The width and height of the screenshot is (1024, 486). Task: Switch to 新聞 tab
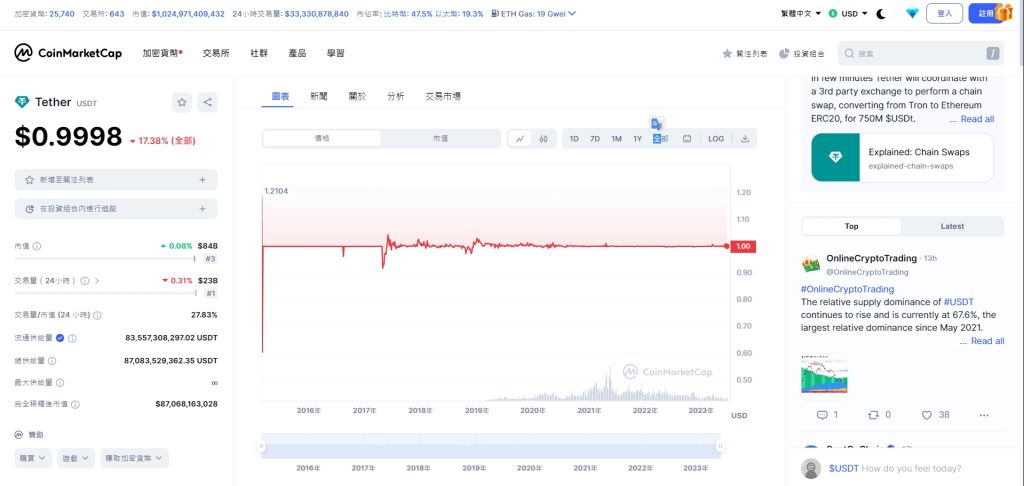coord(319,97)
